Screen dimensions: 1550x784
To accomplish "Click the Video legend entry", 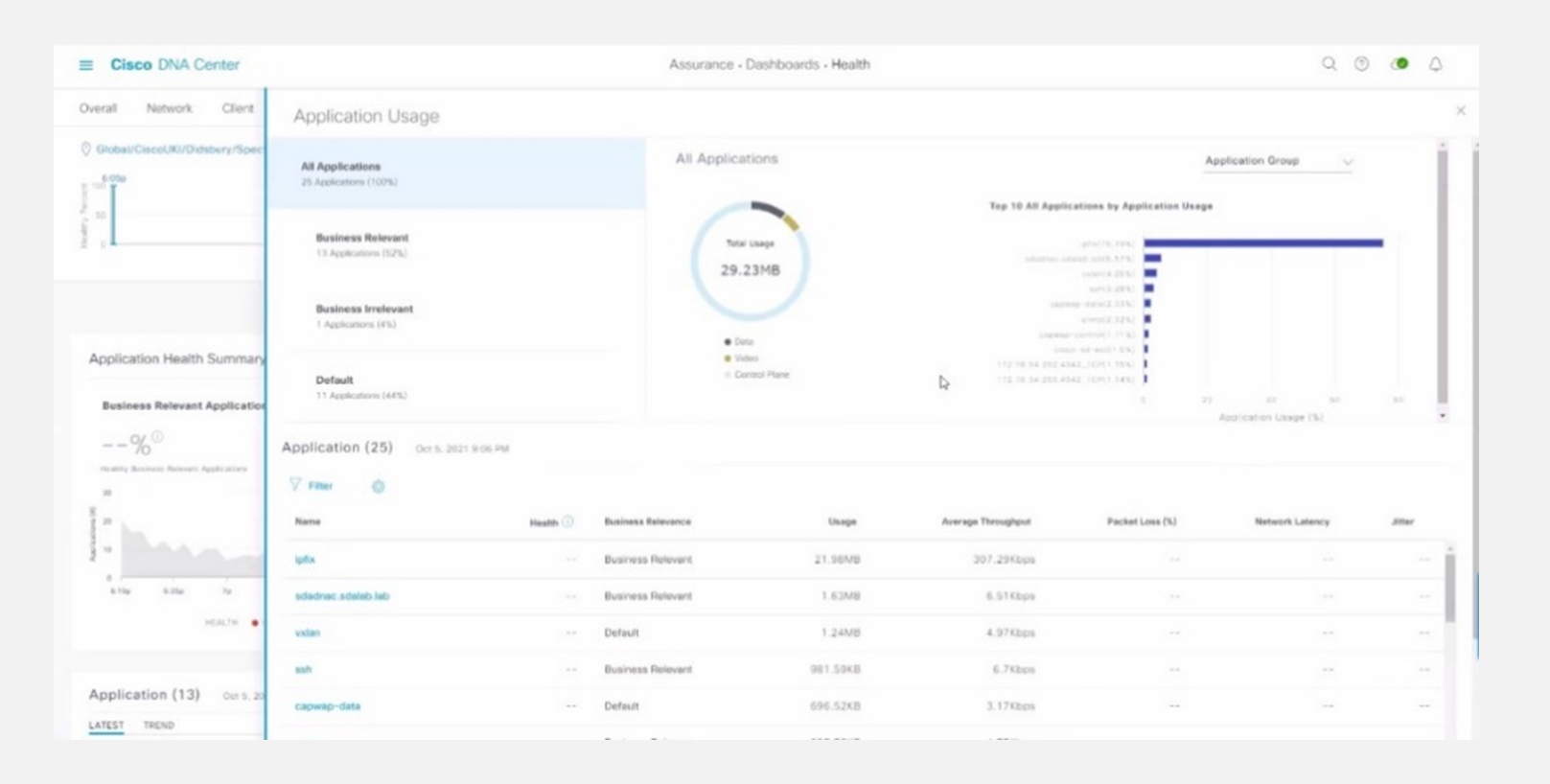I will (741, 358).
